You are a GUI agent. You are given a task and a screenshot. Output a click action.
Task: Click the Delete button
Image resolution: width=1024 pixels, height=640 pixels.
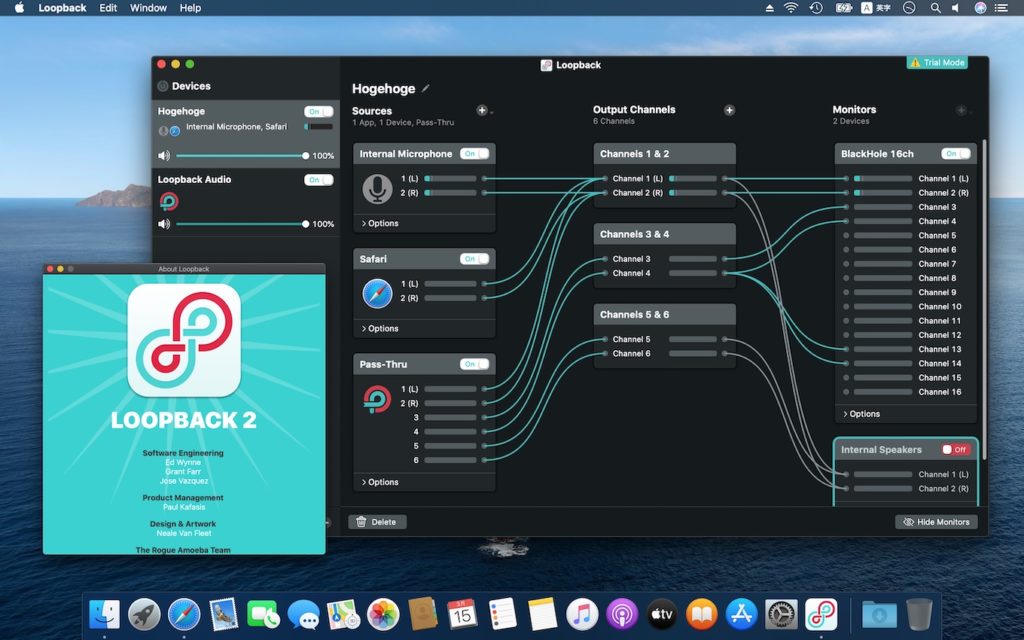[x=377, y=522]
